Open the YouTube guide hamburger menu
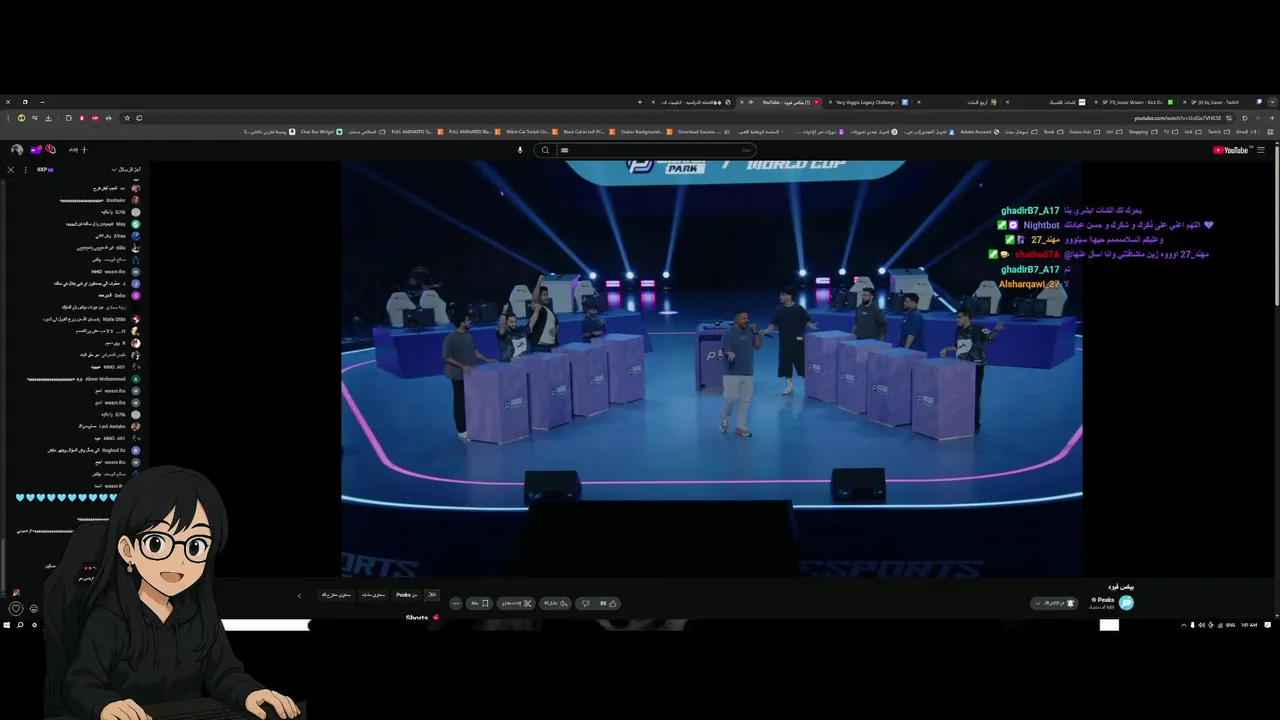Image resolution: width=1280 pixels, height=720 pixels. (1261, 150)
